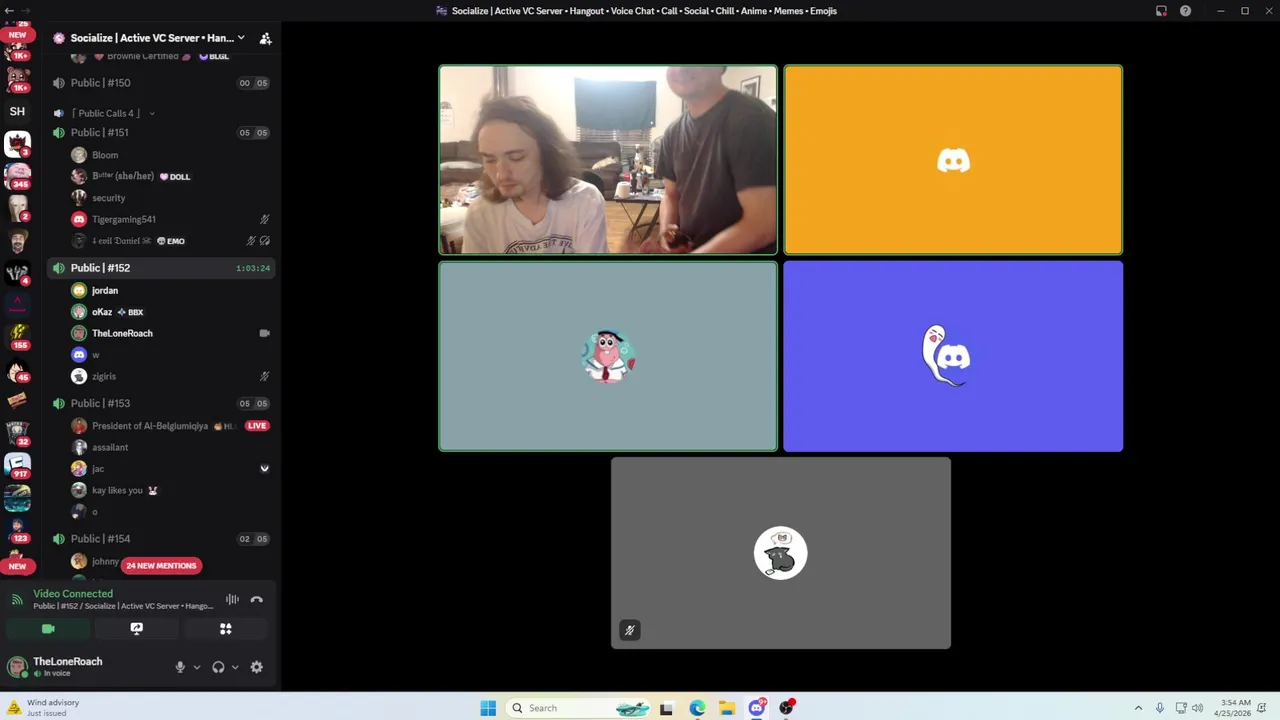1280x720 pixels.
Task: Jump to 24 NEW MENTIONS
Action: (161, 566)
